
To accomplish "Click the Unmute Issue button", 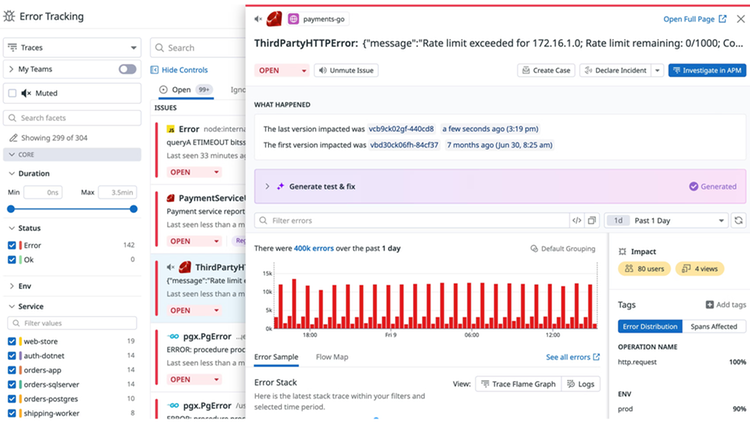I will click(346, 70).
